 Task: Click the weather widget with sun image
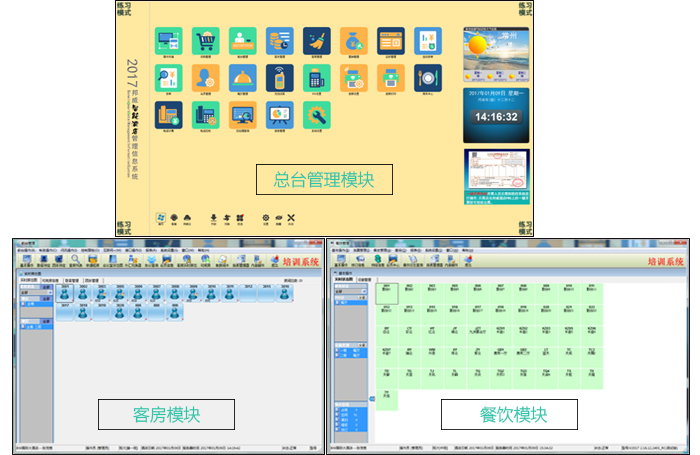pyautogui.click(x=496, y=54)
